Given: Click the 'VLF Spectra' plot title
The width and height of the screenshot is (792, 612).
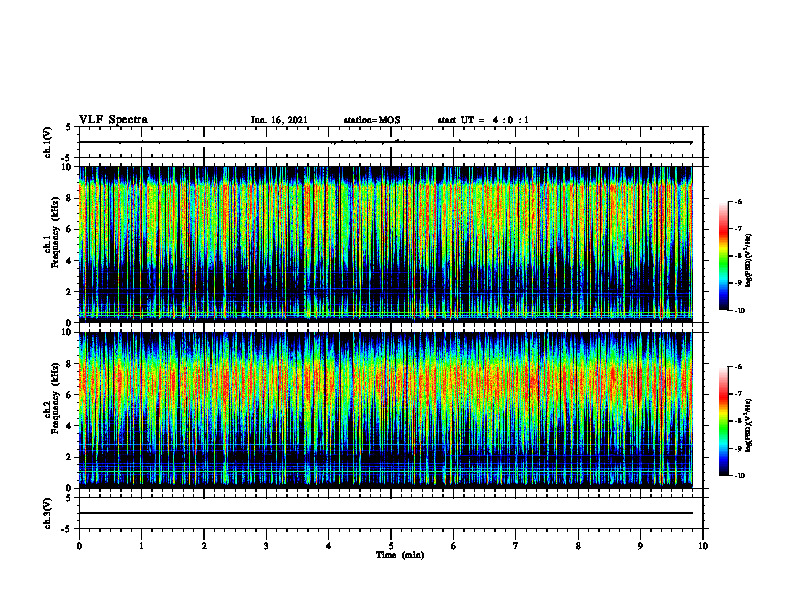Looking at the screenshot, I should click(113, 120).
